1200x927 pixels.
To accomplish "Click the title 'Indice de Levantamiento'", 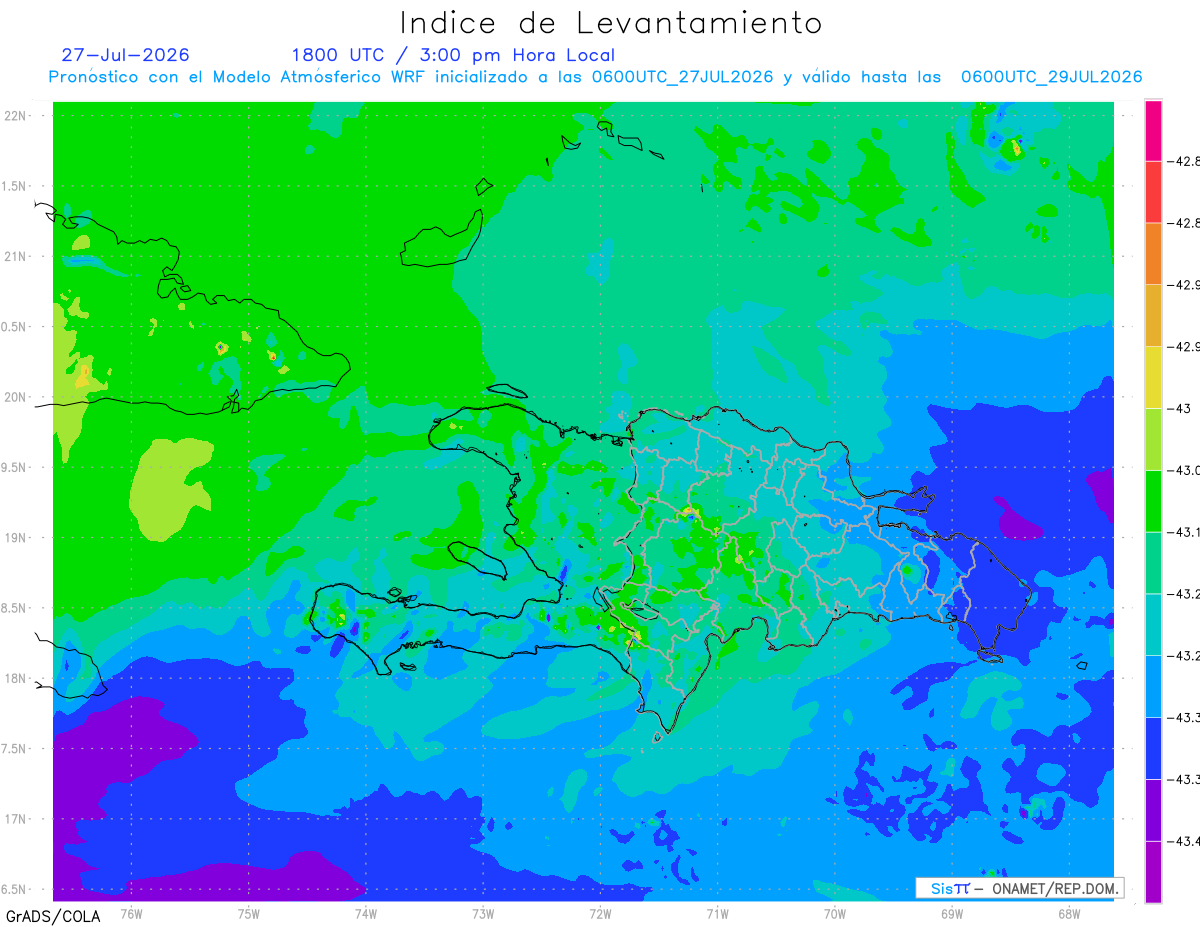I will point(611,22).
